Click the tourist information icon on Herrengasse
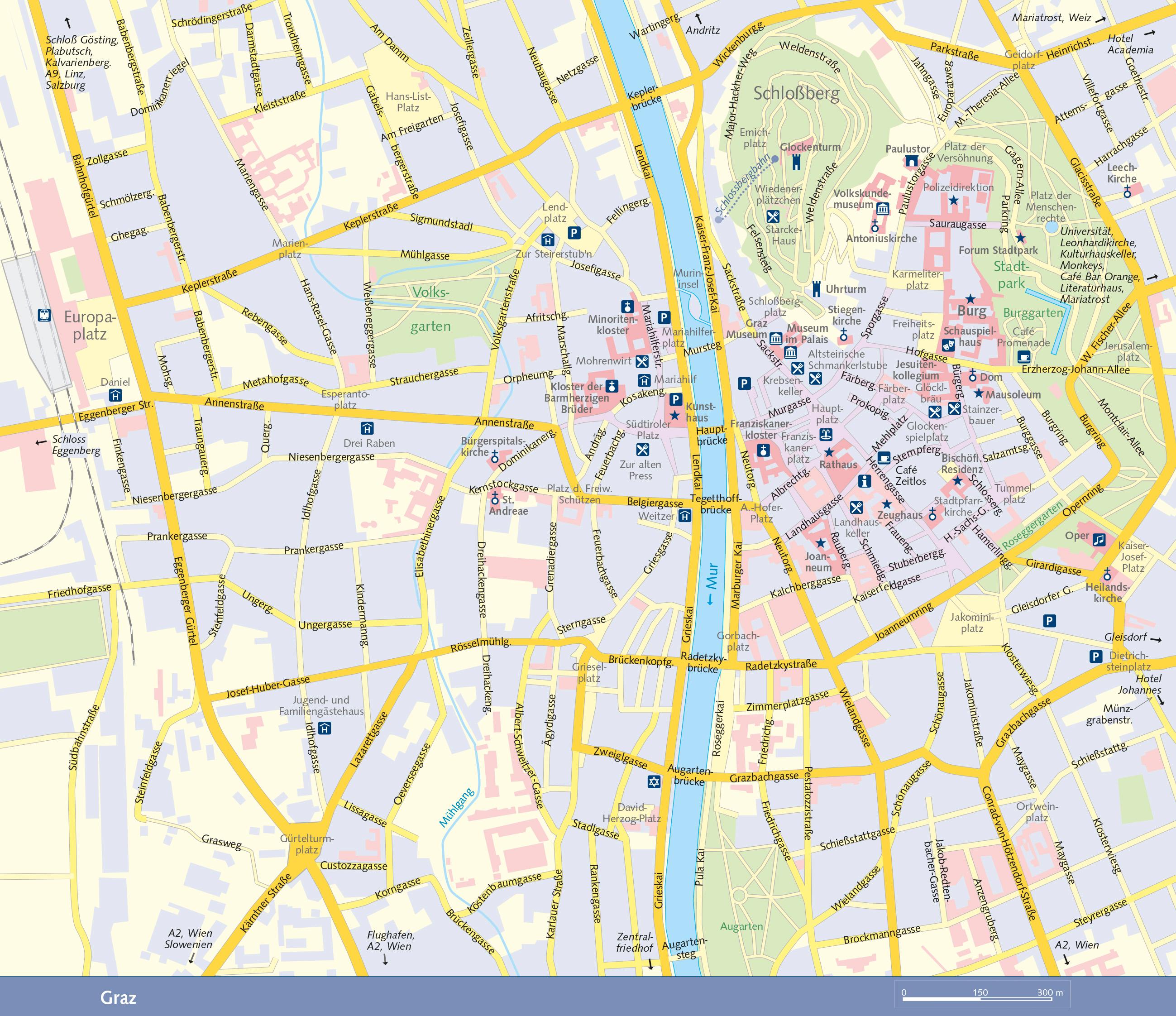The image size is (1176, 1016). point(865,481)
